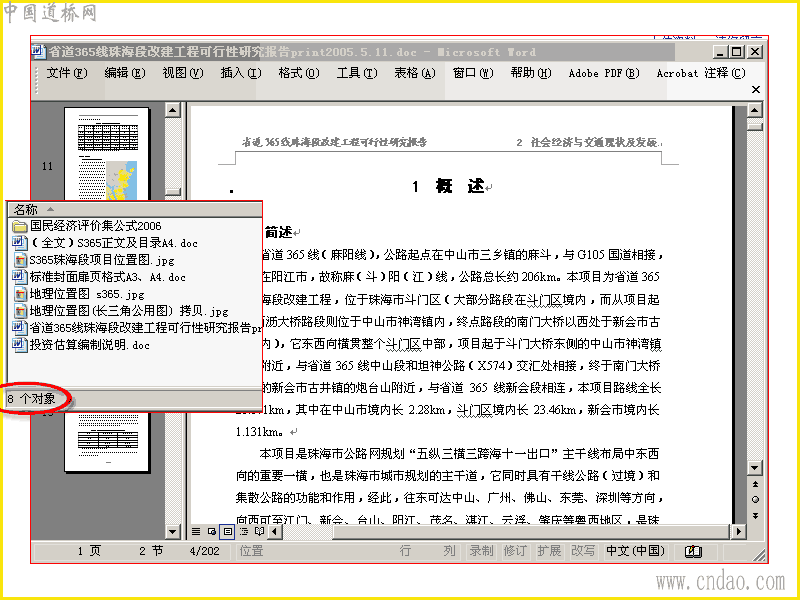Open the 格式(O) menu
800x600 pixels.
pyautogui.click(x=298, y=73)
